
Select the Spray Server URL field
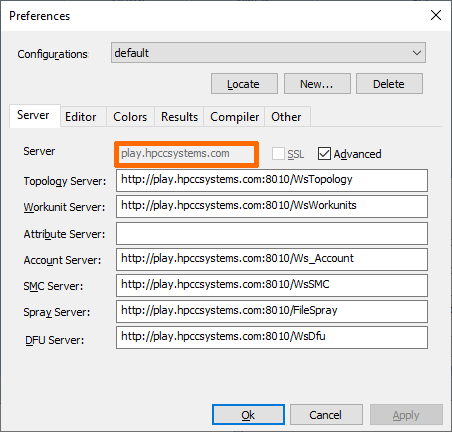click(272, 311)
